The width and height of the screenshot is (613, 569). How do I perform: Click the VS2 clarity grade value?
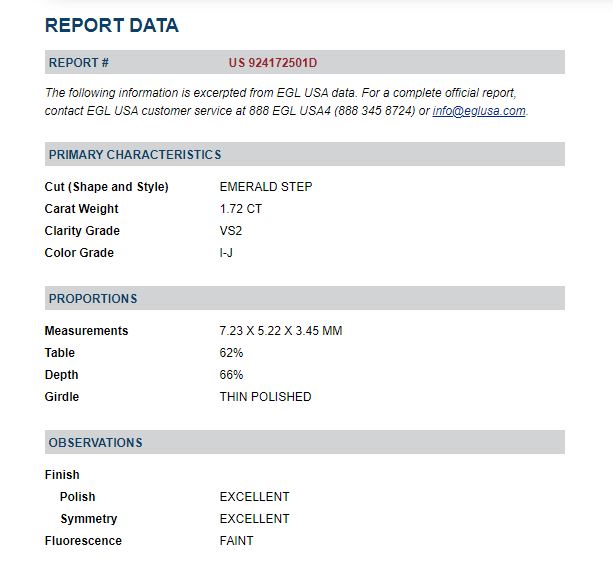231,231
